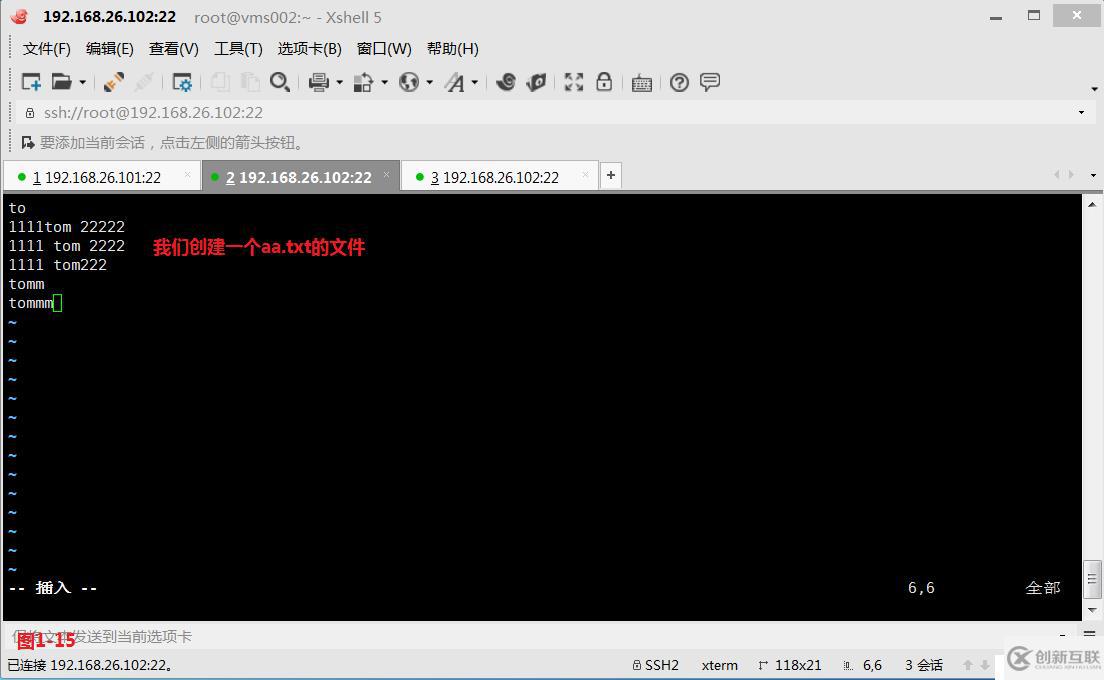Close tab 1 192.168.26.101:22
This screenshot has height=680, width=1104.
(x=187, y=175)
